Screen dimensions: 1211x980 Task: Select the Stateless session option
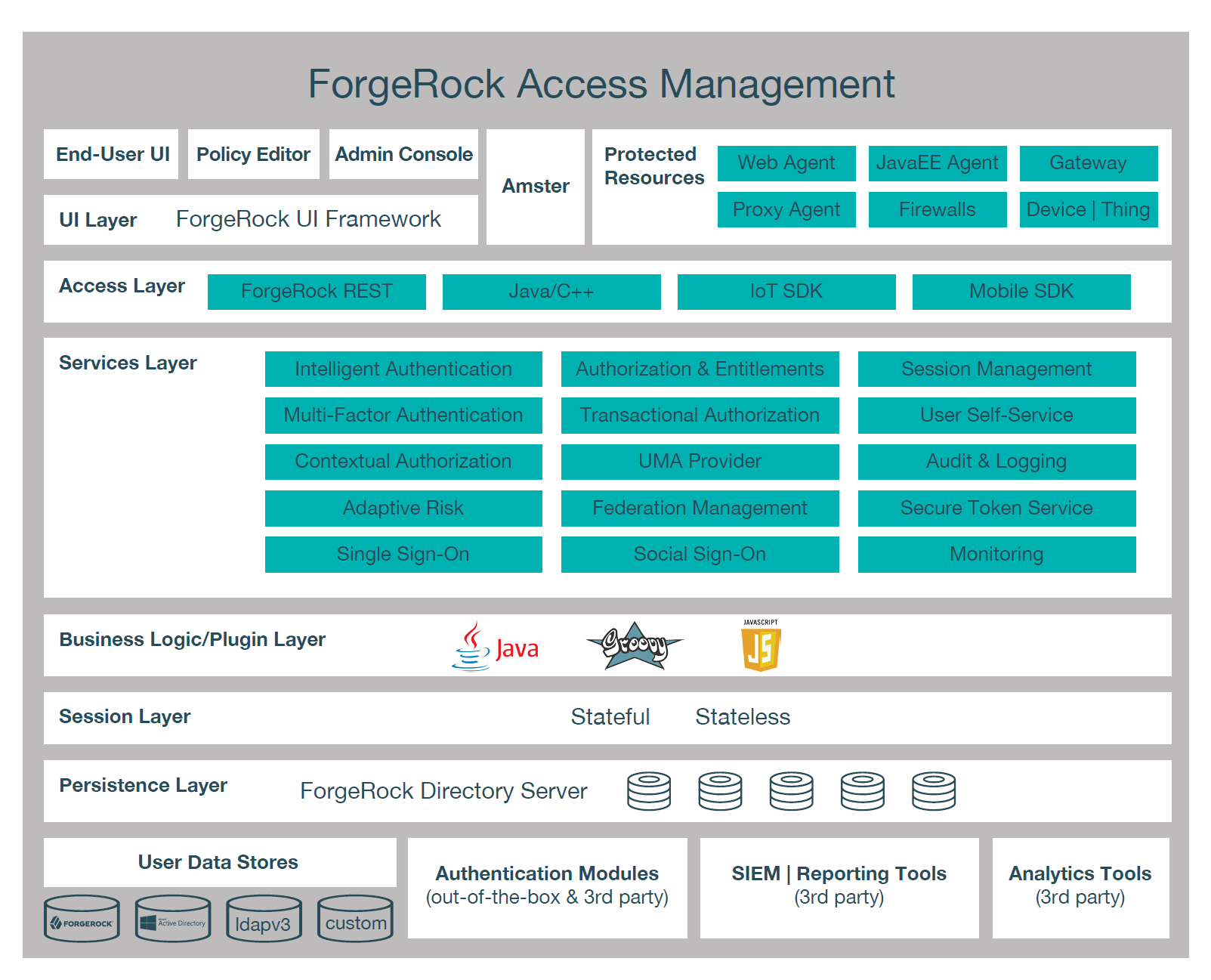pos(742,716)
